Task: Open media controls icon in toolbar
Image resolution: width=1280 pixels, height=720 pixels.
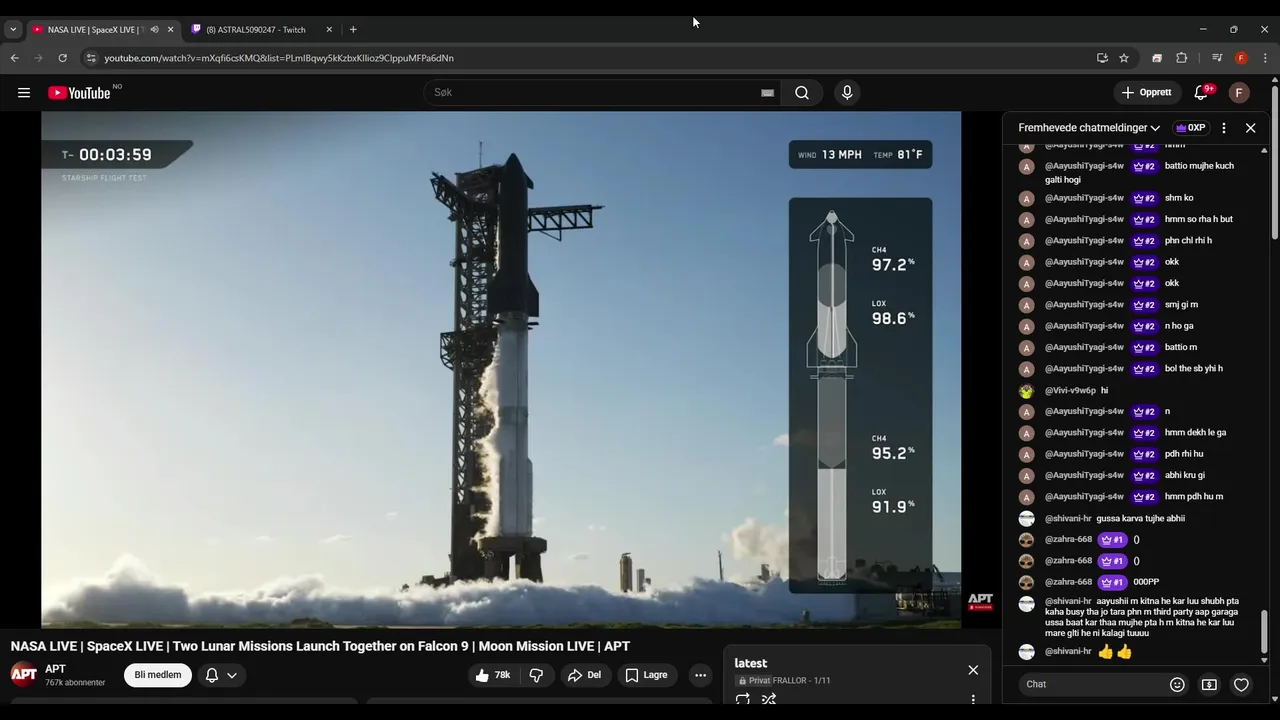Action: pos(1217,58)
